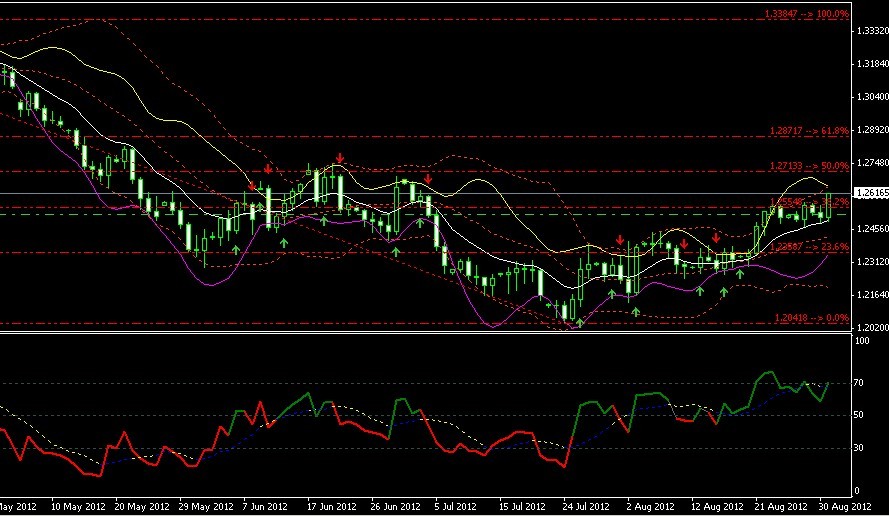Click the 29 May 2012 date label
This screenshot has width=889, height=517.
pyautogui.click(x=206, y=507)
